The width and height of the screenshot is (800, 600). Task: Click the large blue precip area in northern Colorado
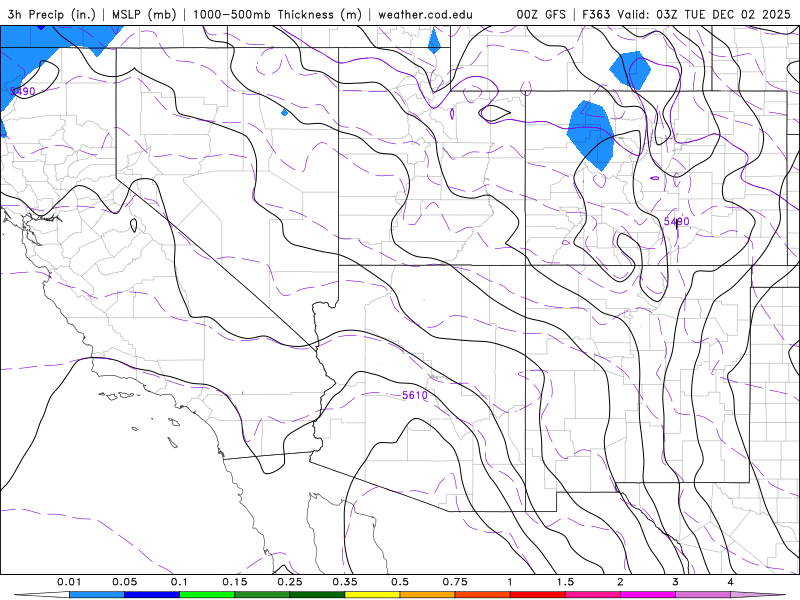click(592, 134)
